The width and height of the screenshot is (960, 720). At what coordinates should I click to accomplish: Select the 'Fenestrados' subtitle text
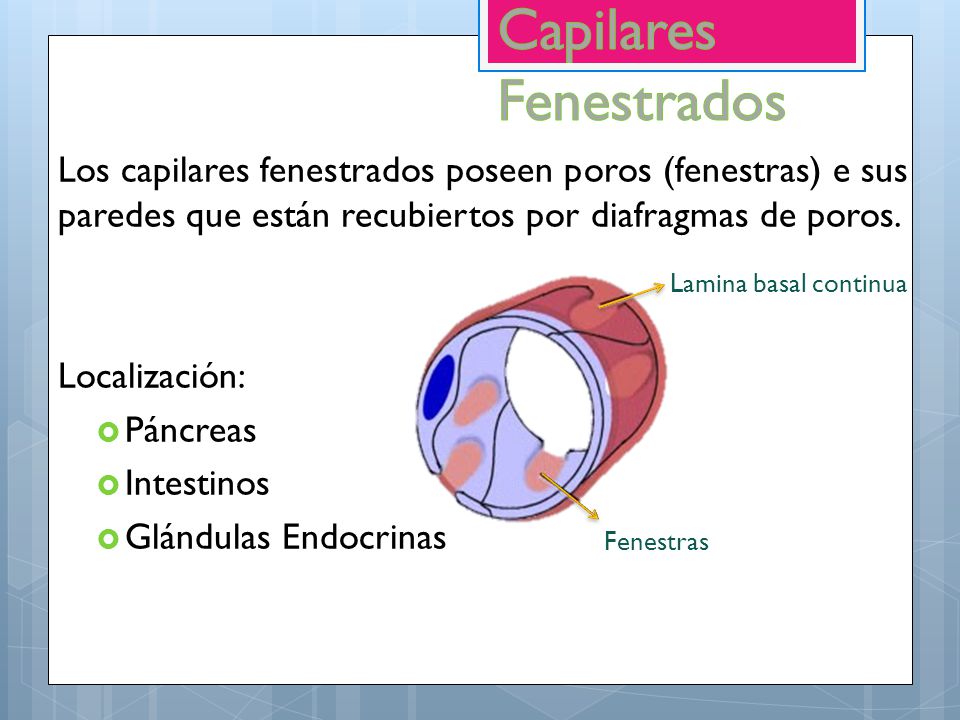(642, 101)
